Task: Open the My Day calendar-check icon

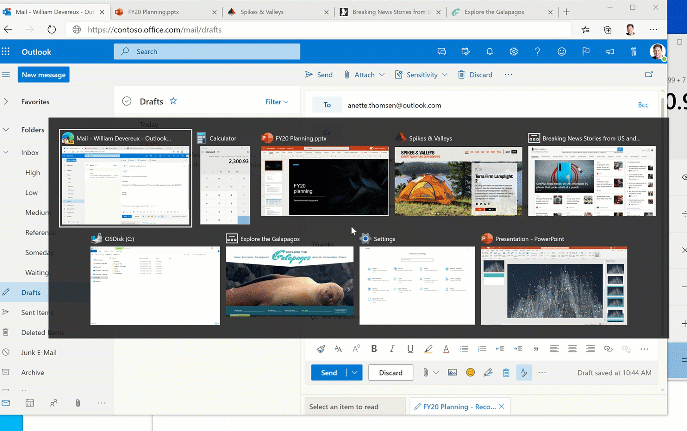Action: pyautogui.click(x=465, y=52)
